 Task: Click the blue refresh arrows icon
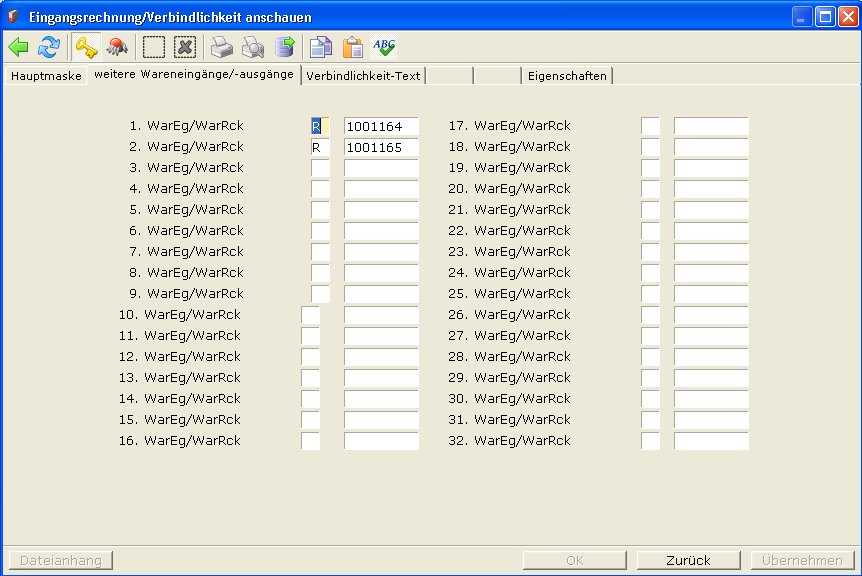pyautogui.click(x=49, y=47)
